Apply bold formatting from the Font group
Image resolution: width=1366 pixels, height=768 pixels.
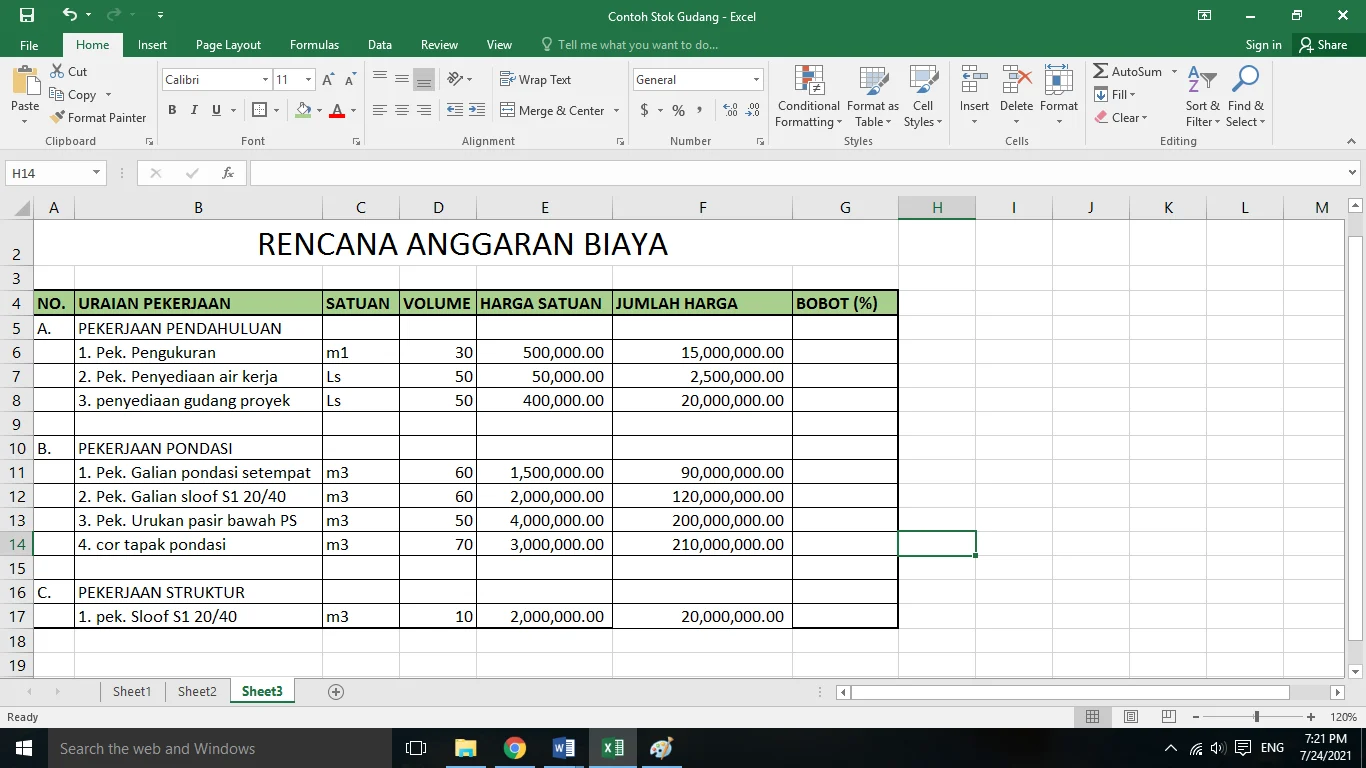pos(171,110)
